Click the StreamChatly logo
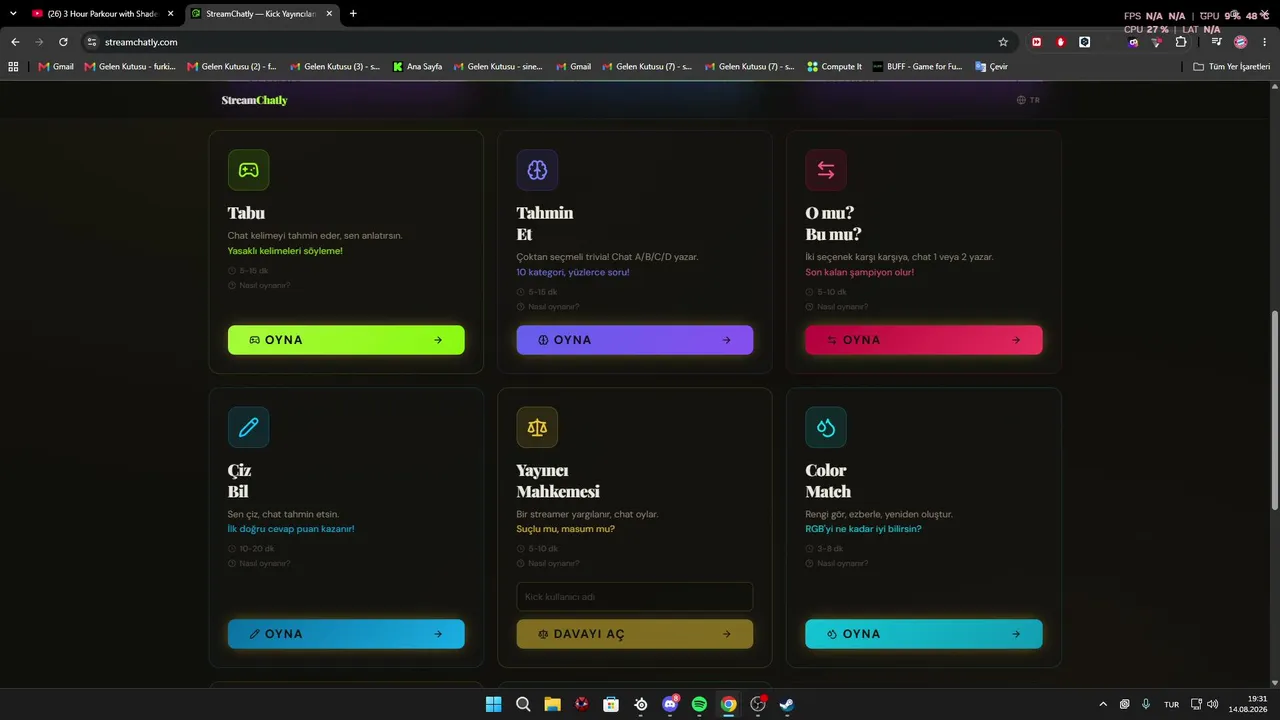1280x720 pixels. click(x=254, y=100)
